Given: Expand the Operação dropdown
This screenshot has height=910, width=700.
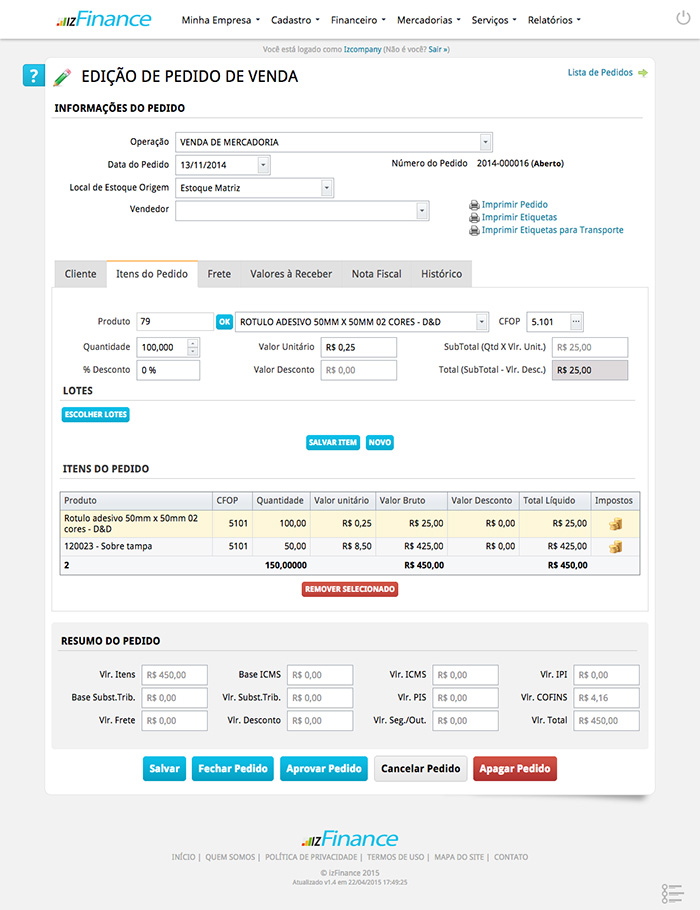Looking at the screenshot, I should [485, 142].
